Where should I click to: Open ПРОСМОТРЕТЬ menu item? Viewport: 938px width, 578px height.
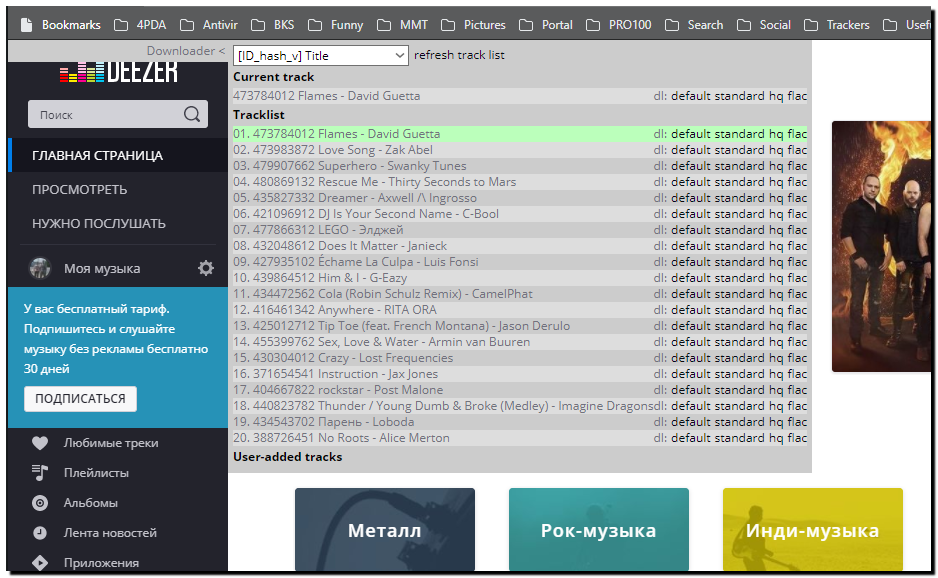coord(80,190)
